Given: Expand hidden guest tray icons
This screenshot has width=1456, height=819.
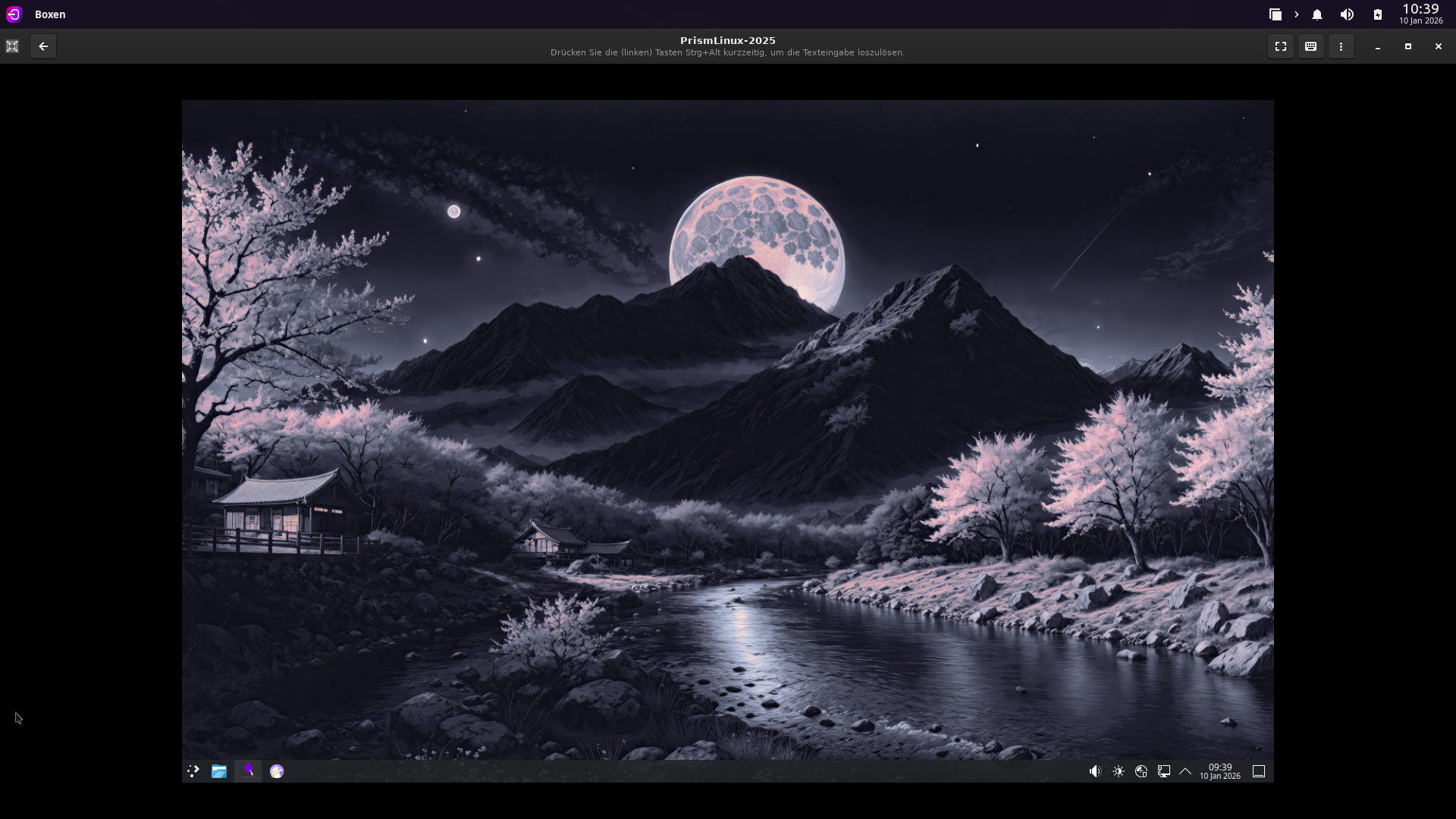Looking at the screenshot, I should click(1185, 771).
